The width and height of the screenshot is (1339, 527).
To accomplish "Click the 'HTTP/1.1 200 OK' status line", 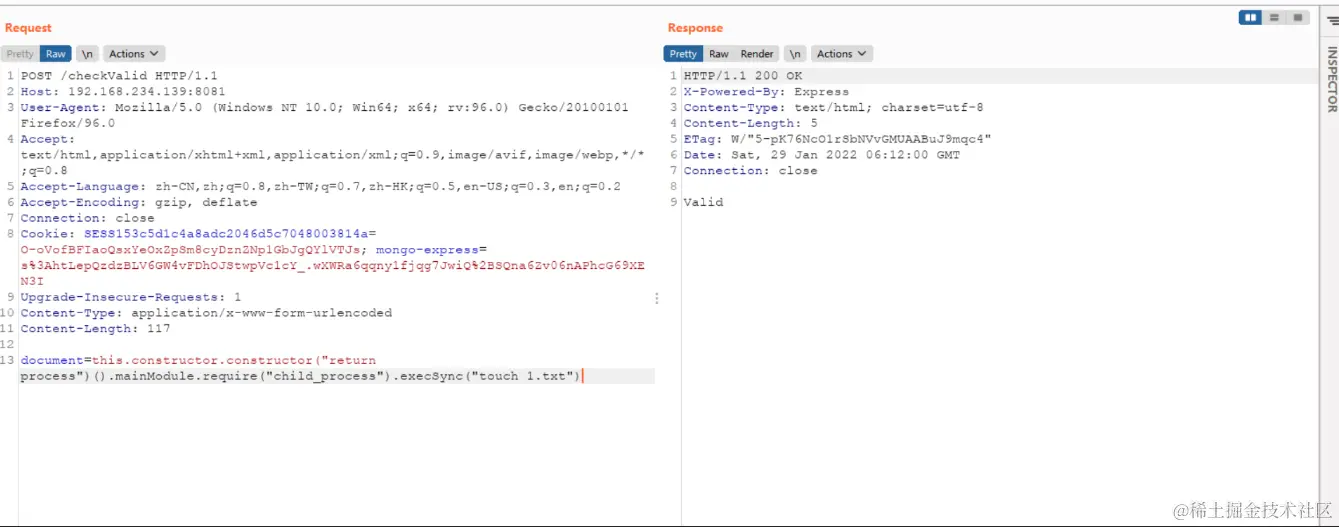I will coord(743,76).
